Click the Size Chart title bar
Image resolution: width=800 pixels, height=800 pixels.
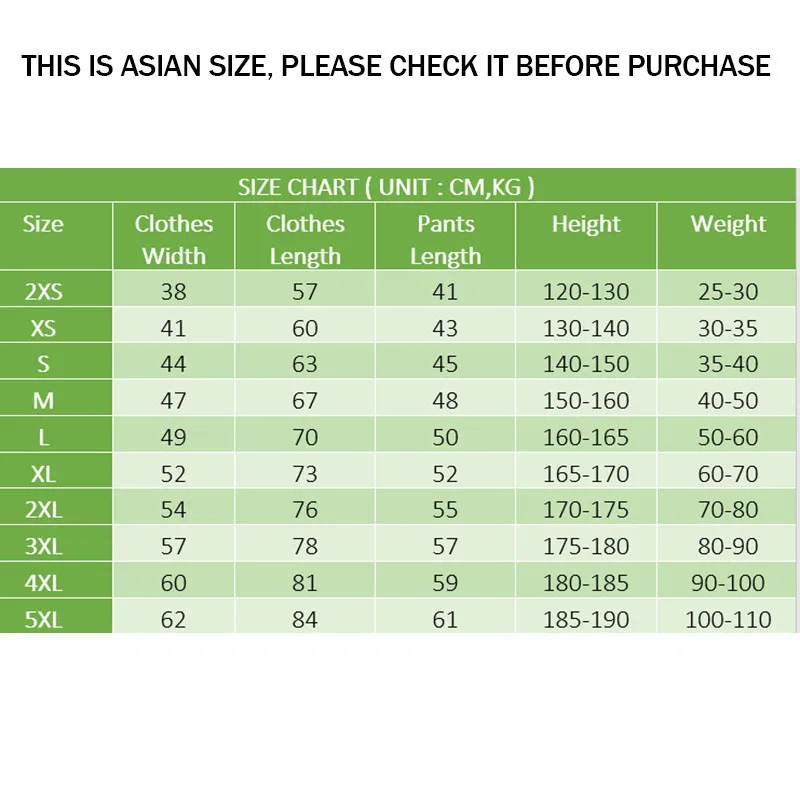pyautogui.click(x=386, y=186)
